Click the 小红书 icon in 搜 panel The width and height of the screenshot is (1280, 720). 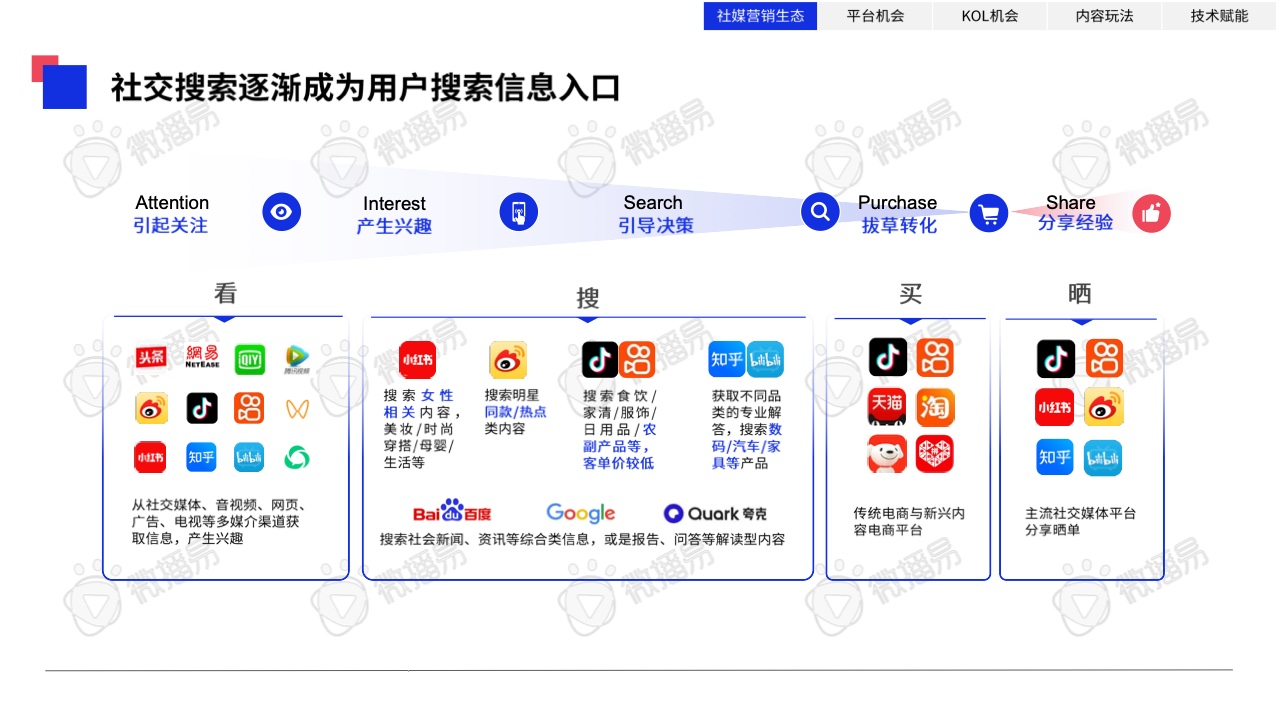417,360
